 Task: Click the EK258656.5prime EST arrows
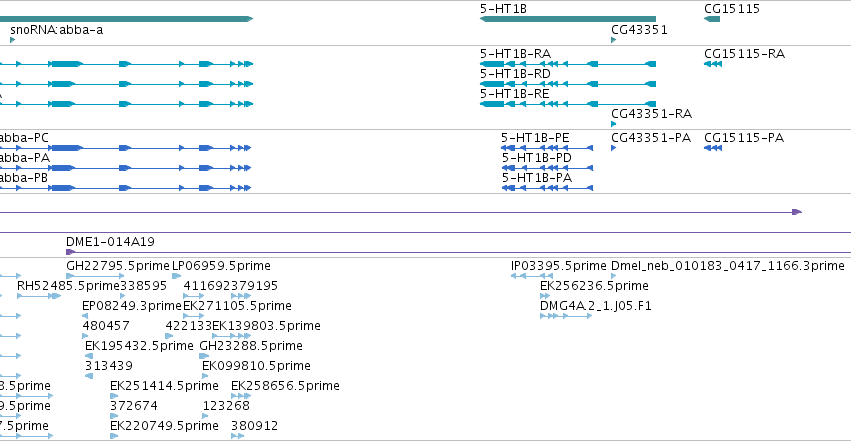241,396
